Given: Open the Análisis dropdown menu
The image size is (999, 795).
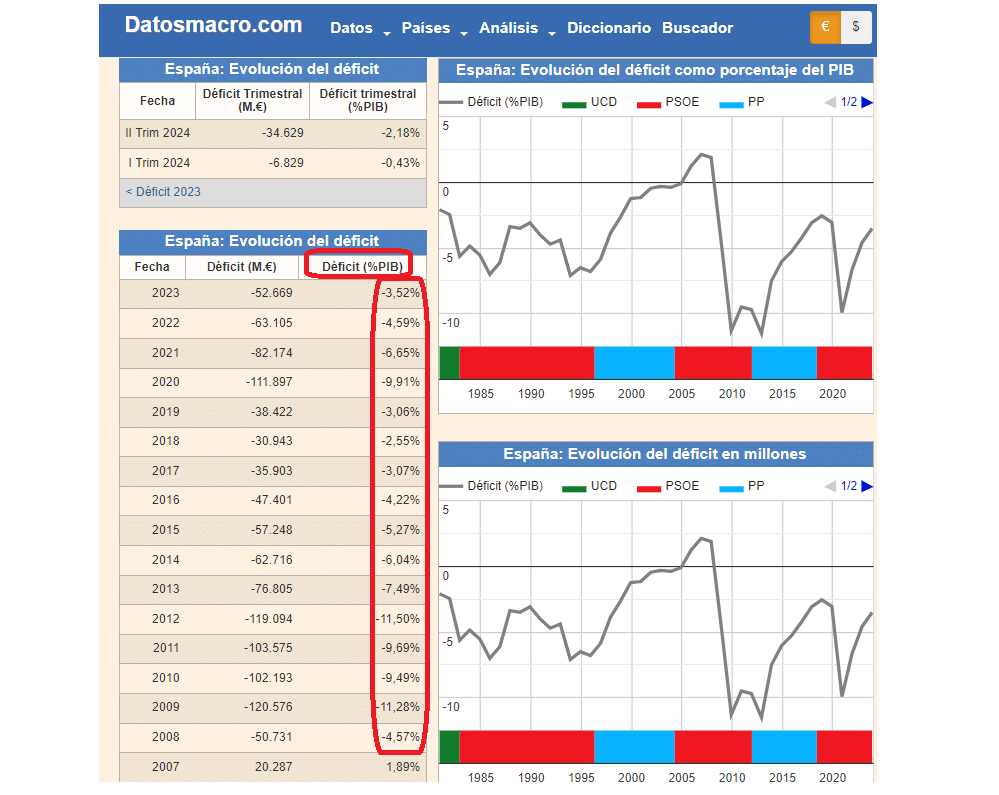Looking at the screenshot, I should click(516, 29).
